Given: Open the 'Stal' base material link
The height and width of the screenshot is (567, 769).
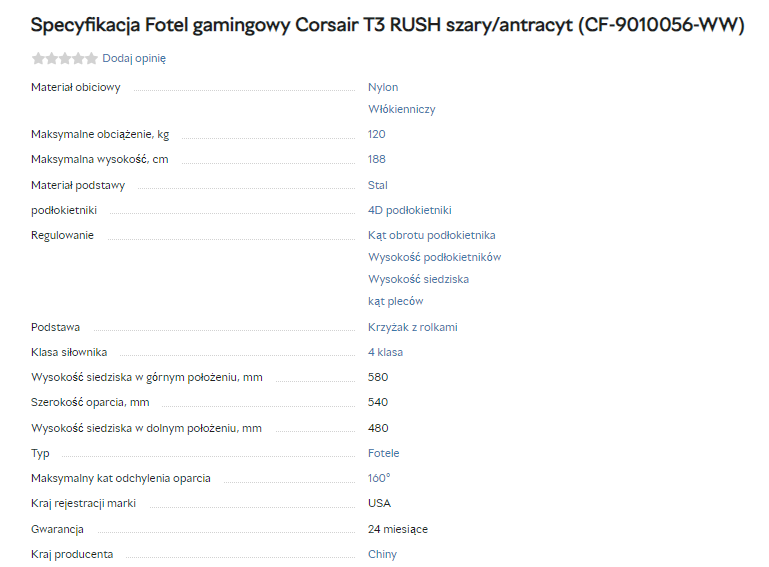Looking at the screenshot, I should coord(377,185).
